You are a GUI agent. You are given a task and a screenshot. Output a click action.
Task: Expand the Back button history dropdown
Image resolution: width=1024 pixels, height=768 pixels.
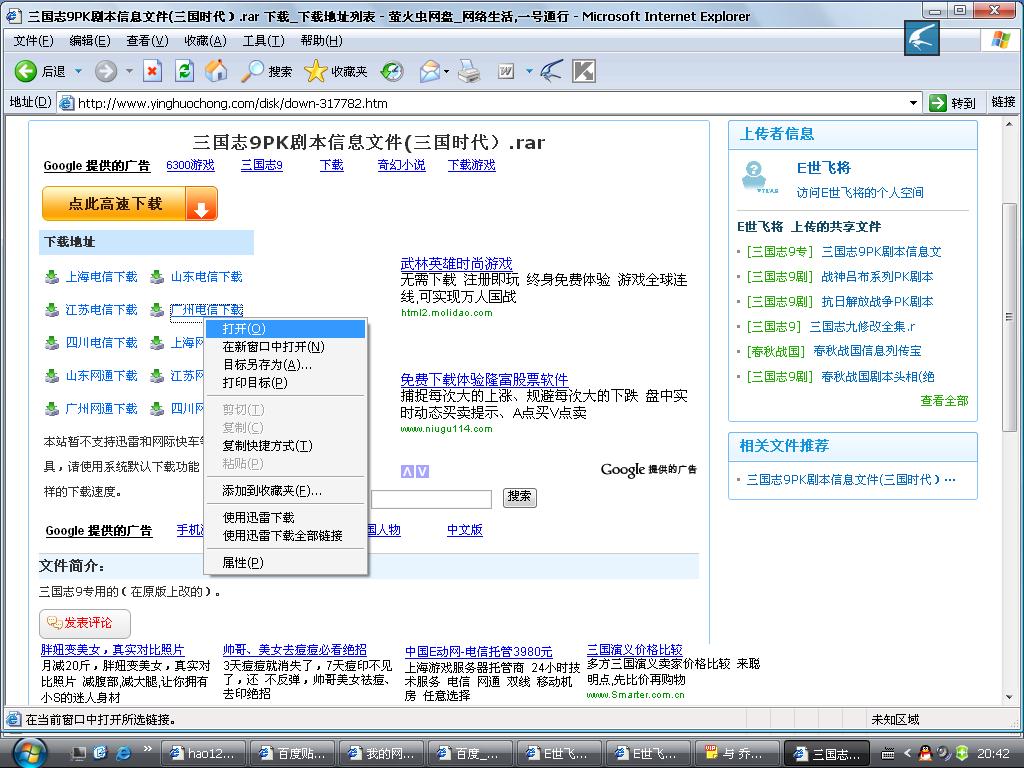[x=79, y=71]
